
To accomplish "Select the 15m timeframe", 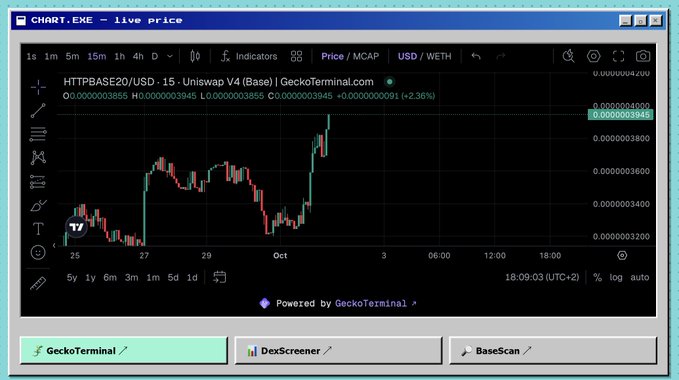I will point(97,56).
